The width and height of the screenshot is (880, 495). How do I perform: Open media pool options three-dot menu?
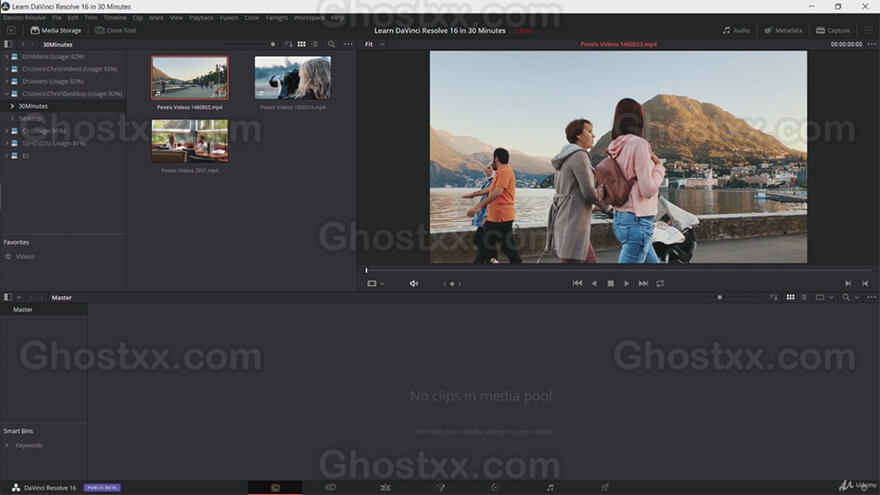(871, 297)
